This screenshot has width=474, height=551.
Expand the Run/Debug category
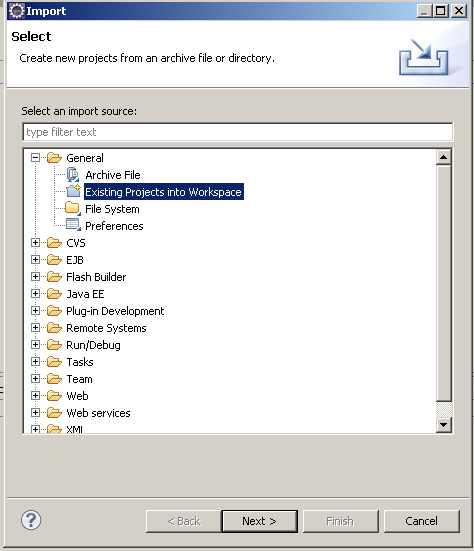(35, 345)
